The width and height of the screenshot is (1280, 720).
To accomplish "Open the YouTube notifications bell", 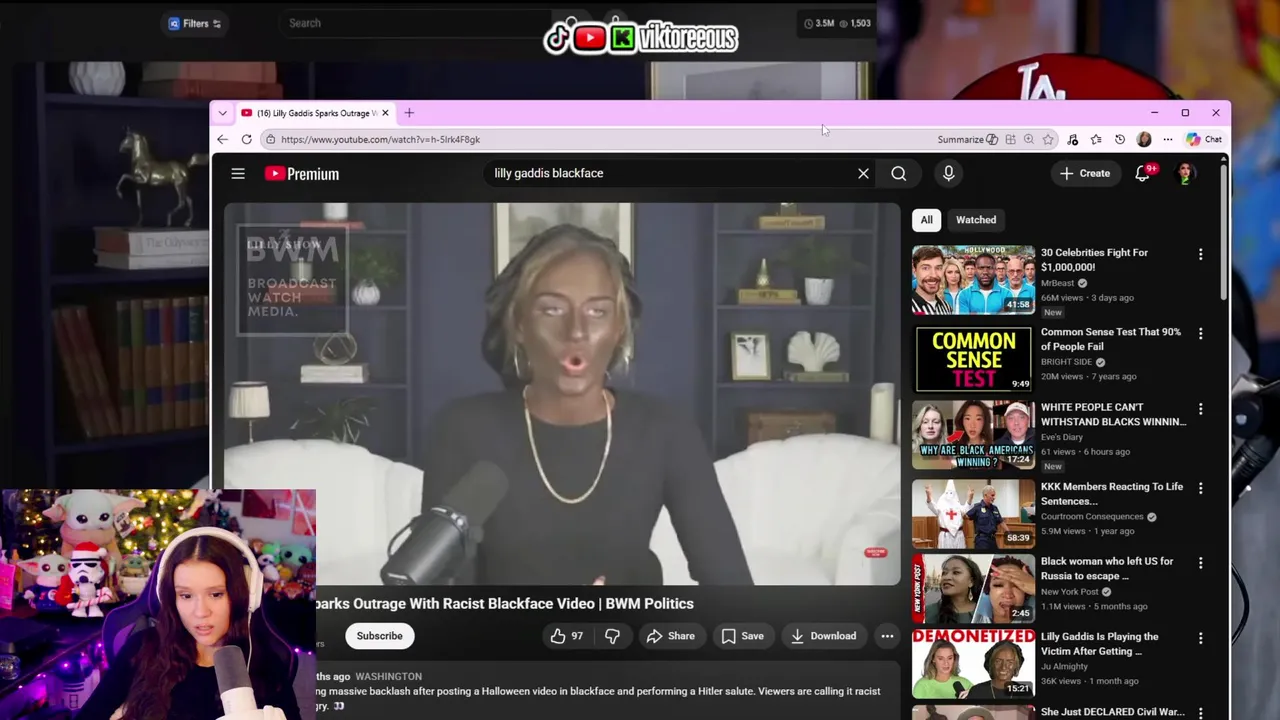I will coord(1142,174).
